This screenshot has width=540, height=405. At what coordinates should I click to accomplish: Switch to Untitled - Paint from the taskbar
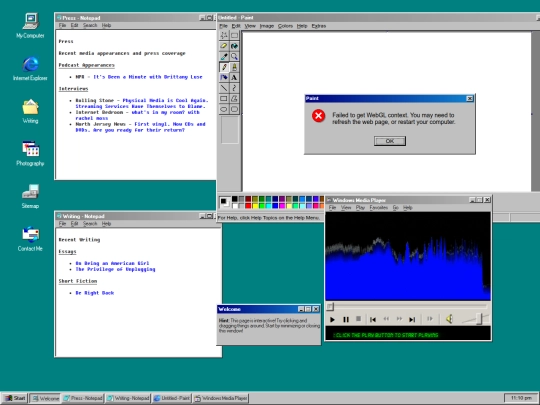click(x=172, y=398)
